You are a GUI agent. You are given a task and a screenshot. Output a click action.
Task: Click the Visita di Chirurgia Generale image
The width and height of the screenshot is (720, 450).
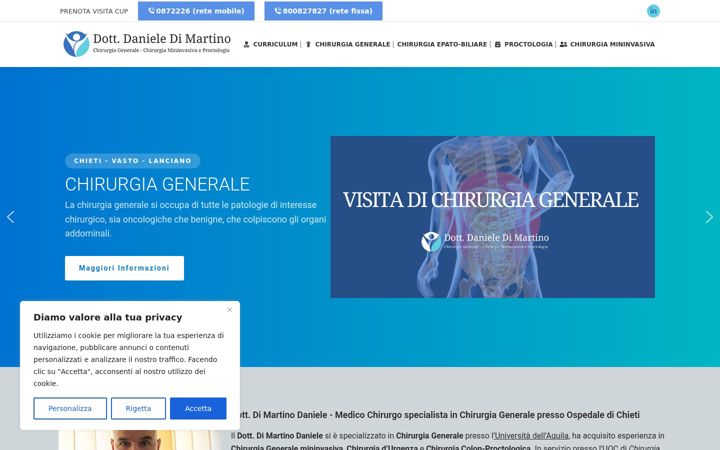(x=493, y=217)
